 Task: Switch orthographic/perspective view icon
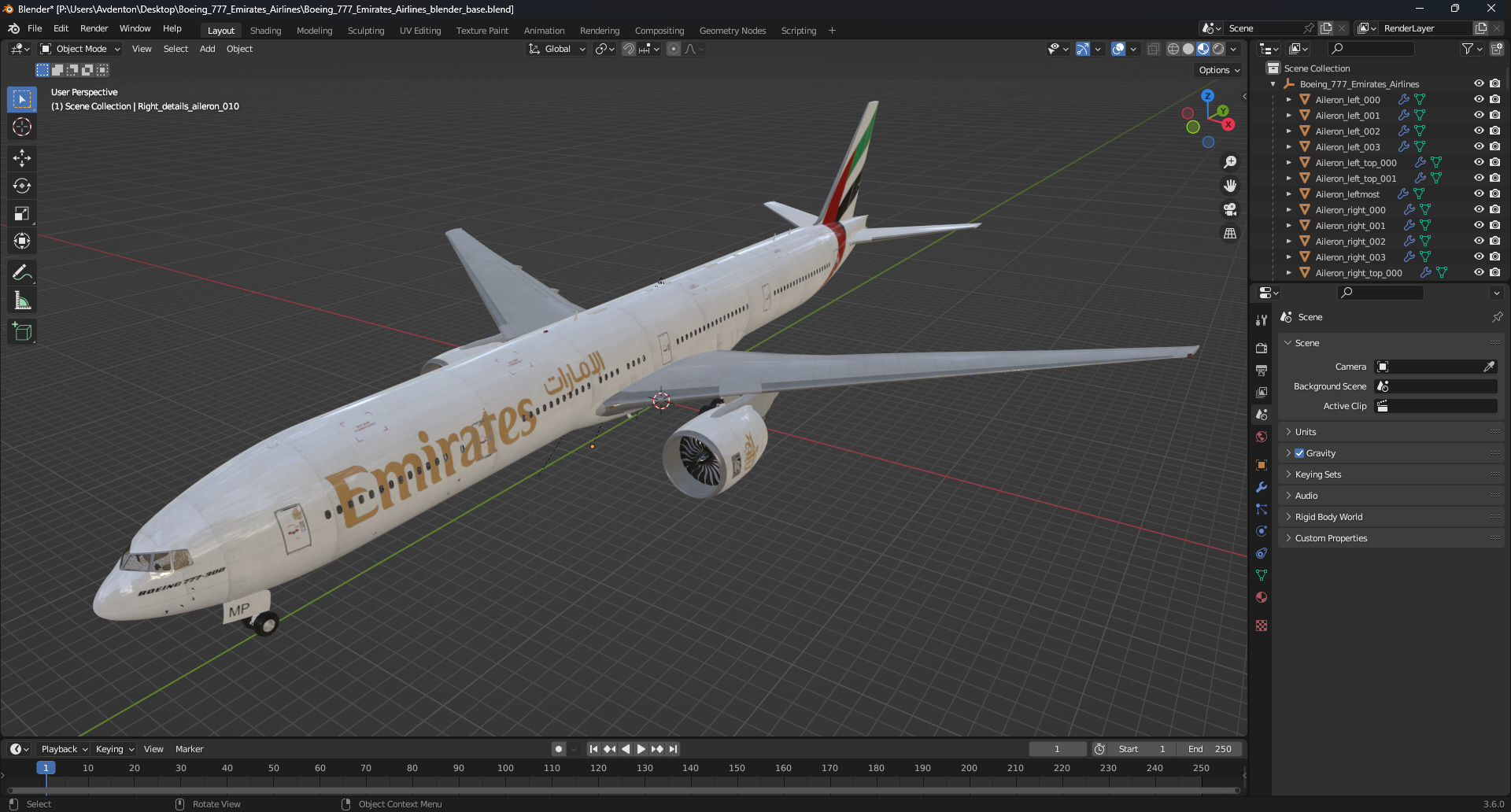point(1230,234)
